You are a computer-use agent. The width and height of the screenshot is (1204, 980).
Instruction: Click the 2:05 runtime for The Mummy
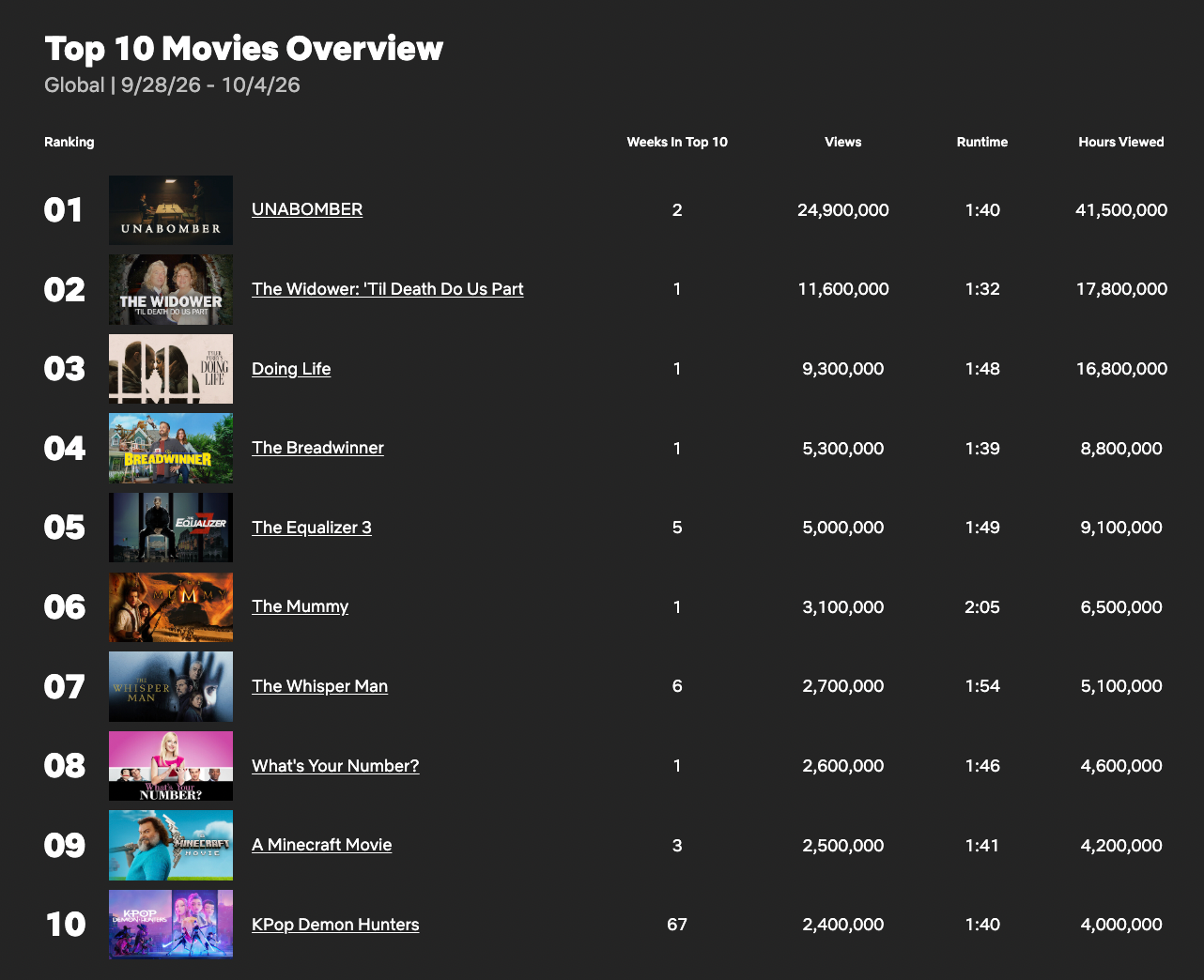pyautogui.click(x=982, y=607)
